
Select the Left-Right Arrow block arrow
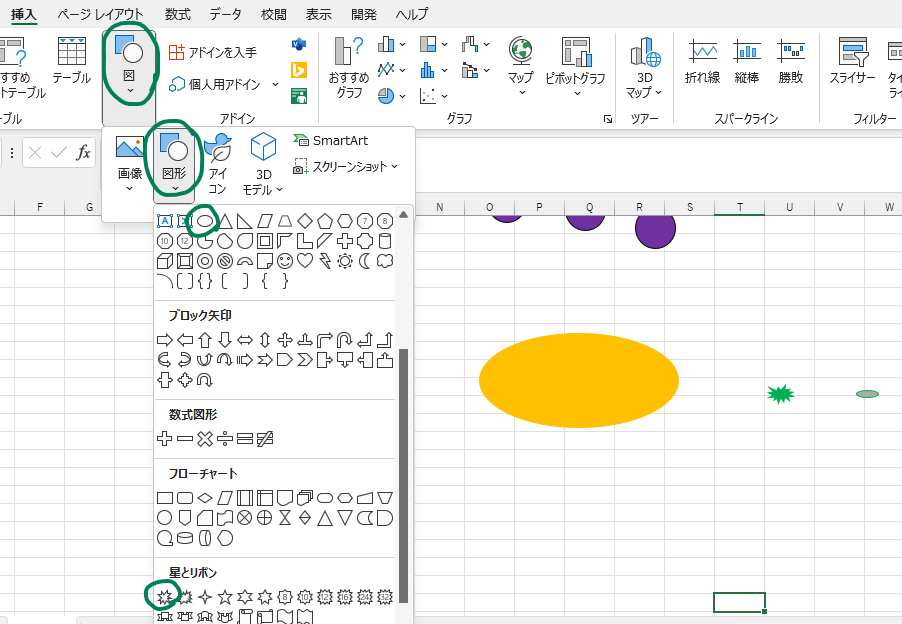245,340
